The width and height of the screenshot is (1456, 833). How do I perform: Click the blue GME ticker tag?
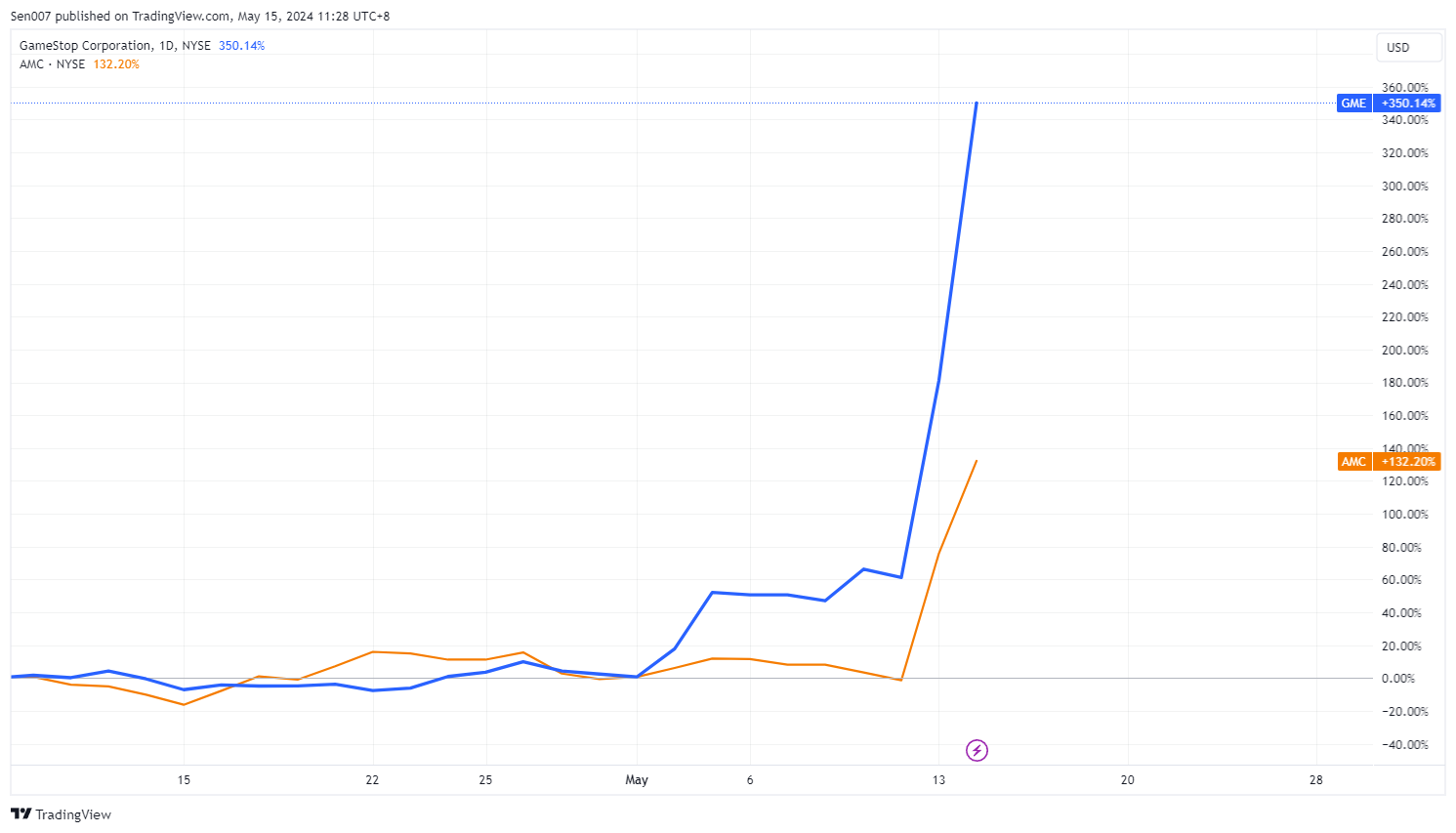[x=1353, y=104]
